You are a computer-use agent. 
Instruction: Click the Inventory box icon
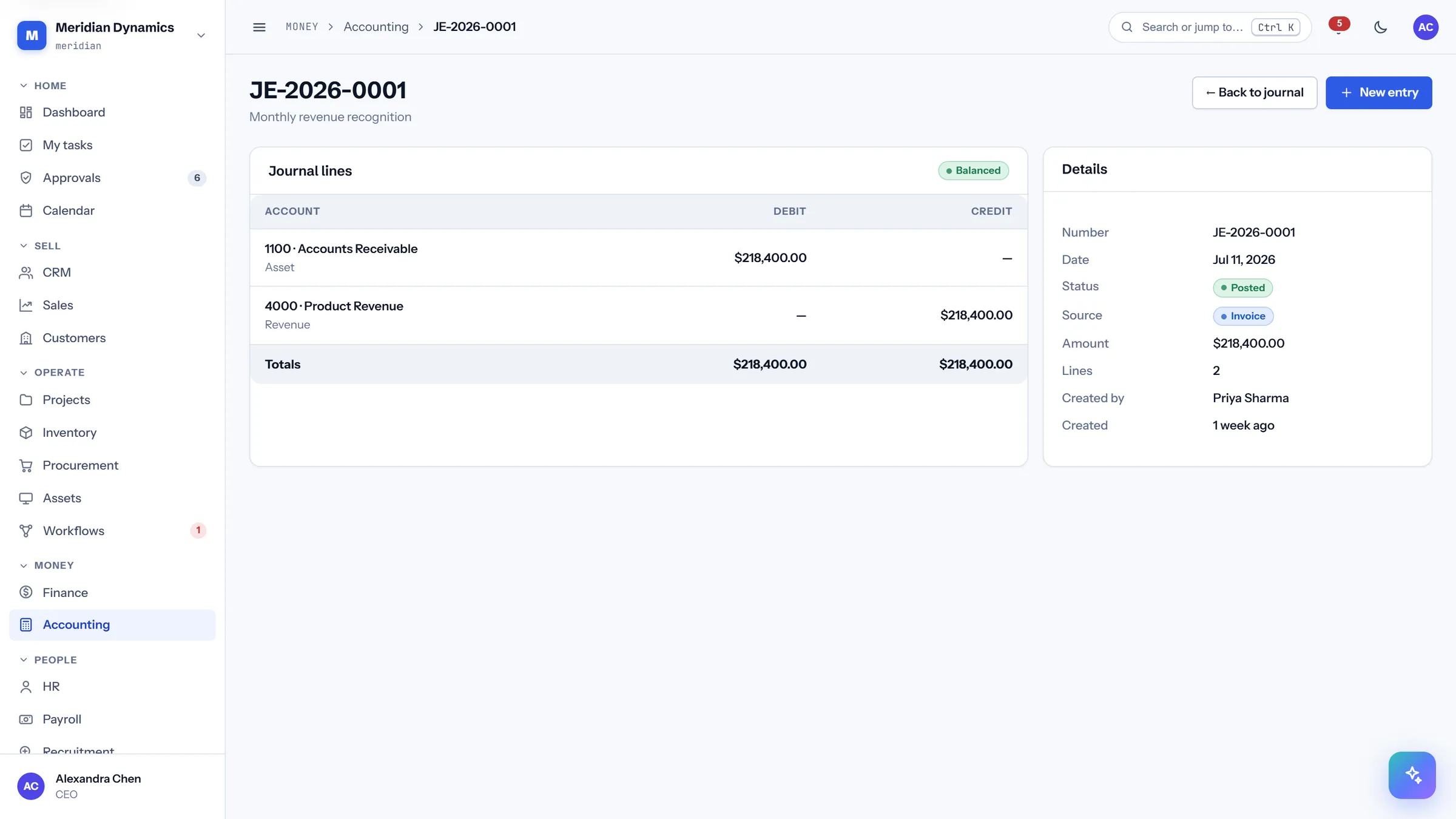coord(25,433)
